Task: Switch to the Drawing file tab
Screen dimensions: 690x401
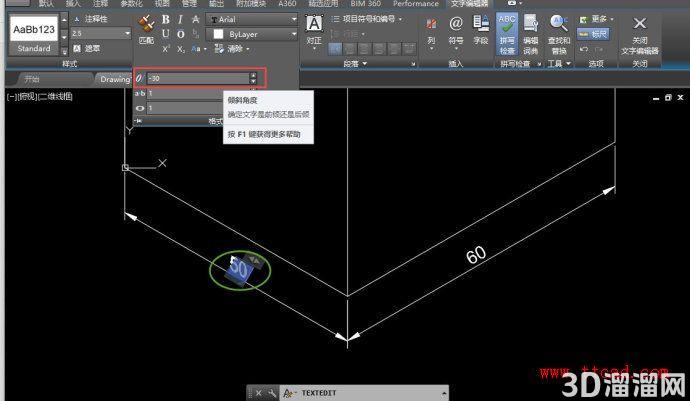Action: point(114,79)
